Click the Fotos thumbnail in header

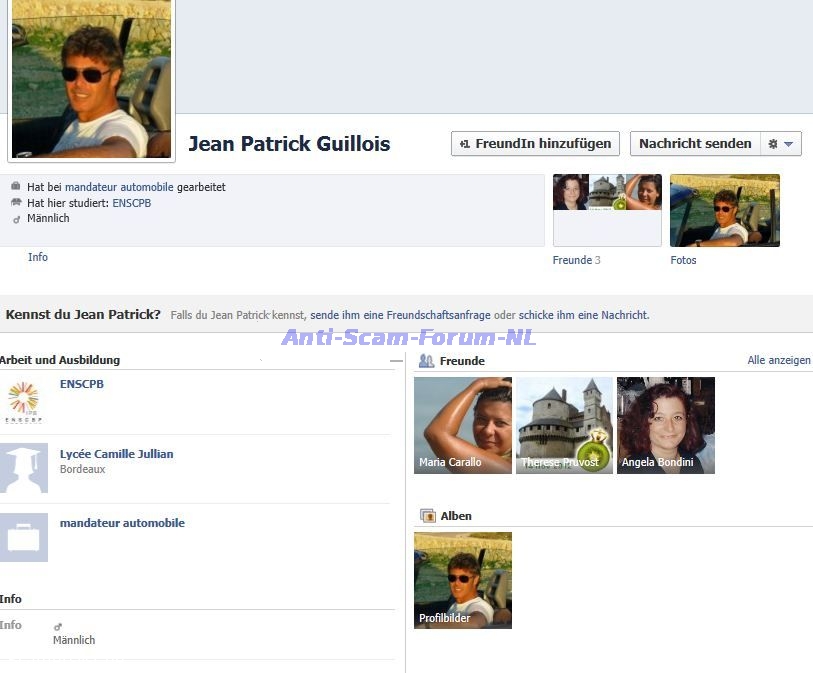[x=724, y=210]
